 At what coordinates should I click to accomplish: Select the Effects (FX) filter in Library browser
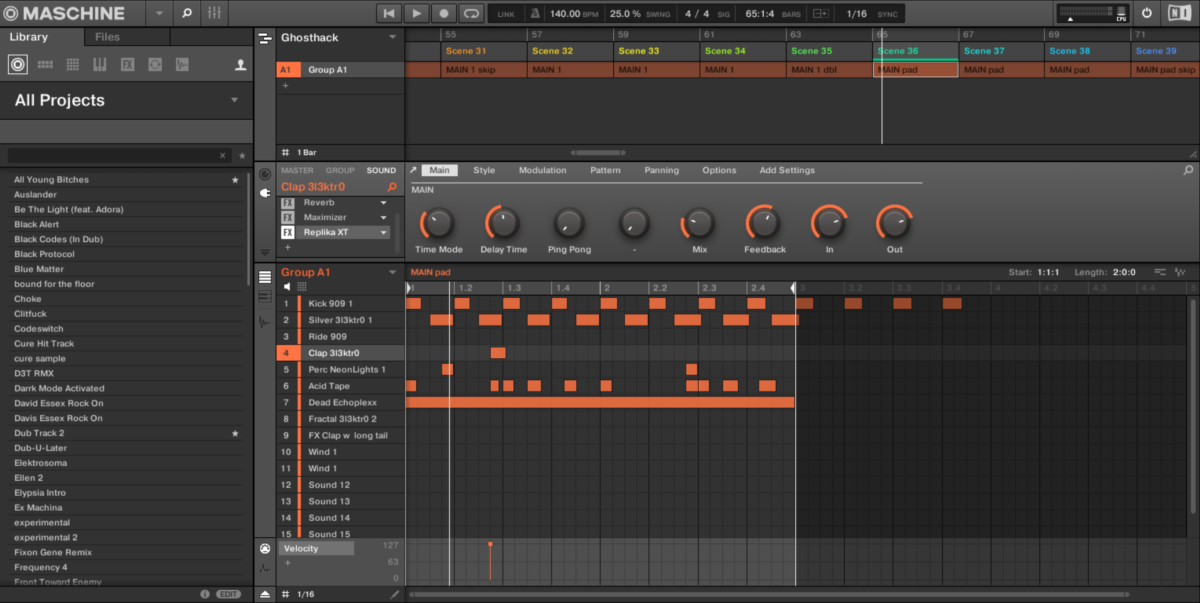[125, 64]
